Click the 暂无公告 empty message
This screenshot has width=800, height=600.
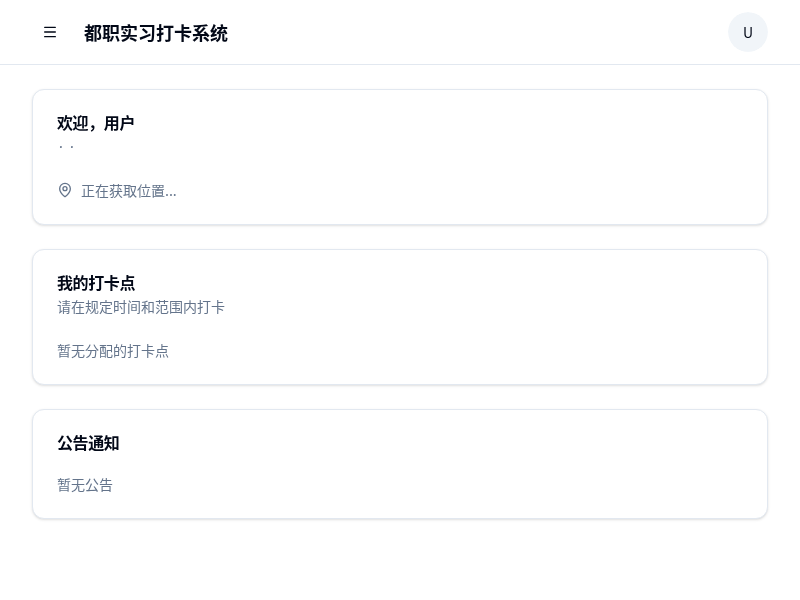tap(85, 485)
